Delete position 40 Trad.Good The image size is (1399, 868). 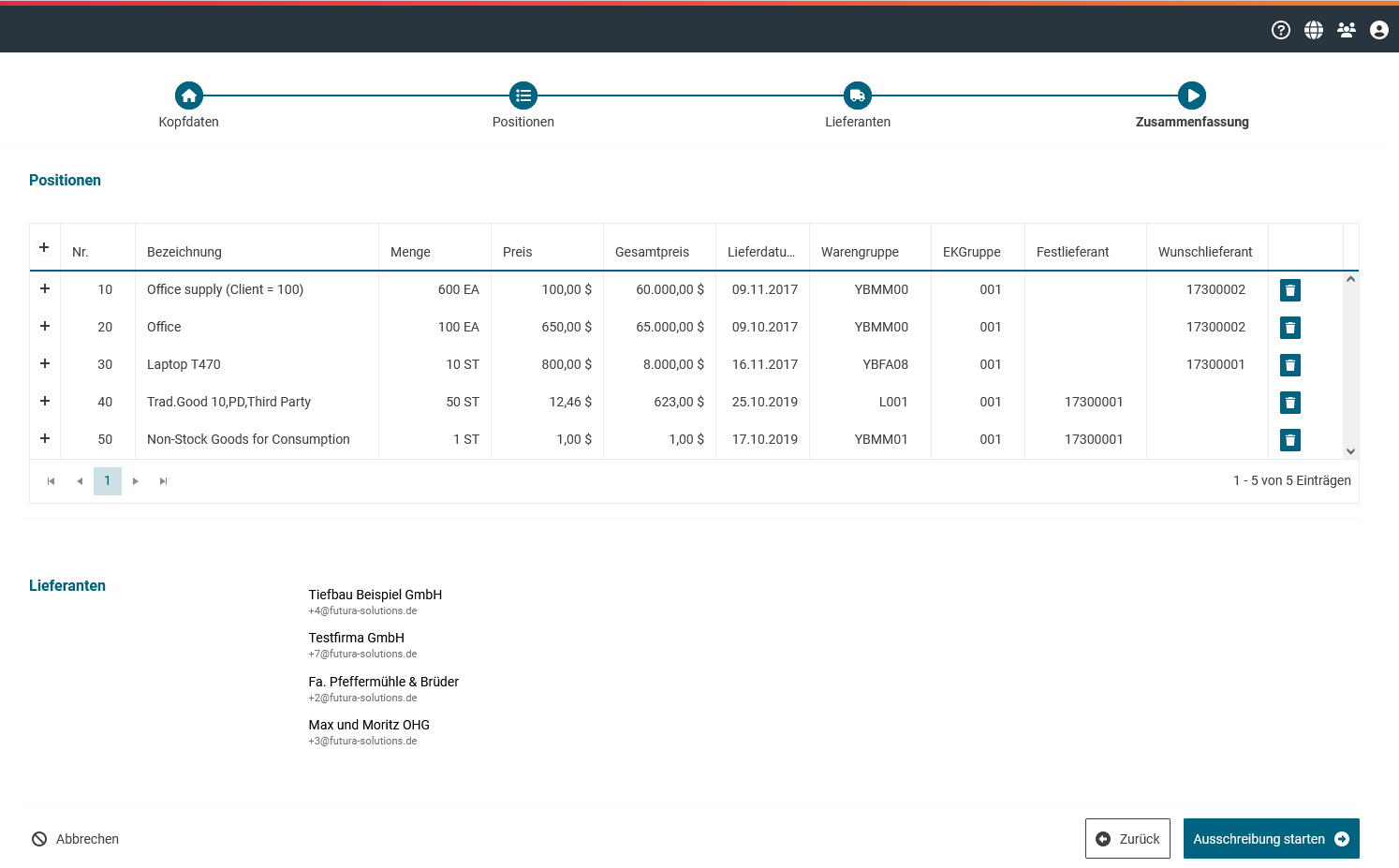(x=1290, y=403)
